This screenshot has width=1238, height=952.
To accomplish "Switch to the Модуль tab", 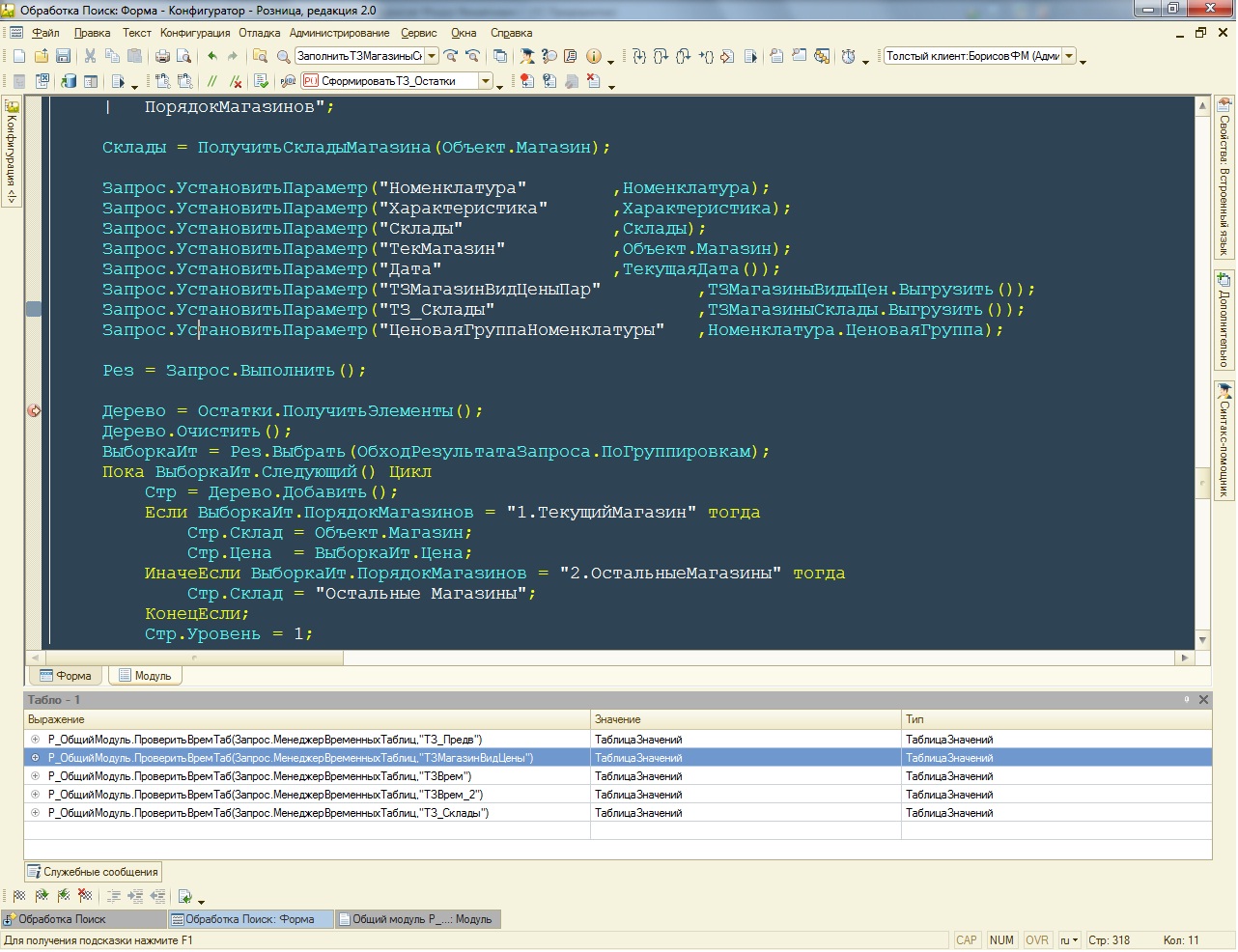I will pyautogui.click(x=145, y=676).
